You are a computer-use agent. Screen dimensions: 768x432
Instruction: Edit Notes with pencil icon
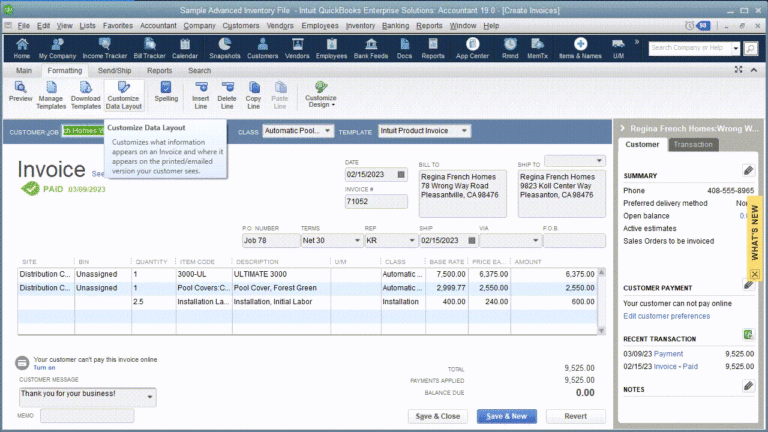[748, 386]
